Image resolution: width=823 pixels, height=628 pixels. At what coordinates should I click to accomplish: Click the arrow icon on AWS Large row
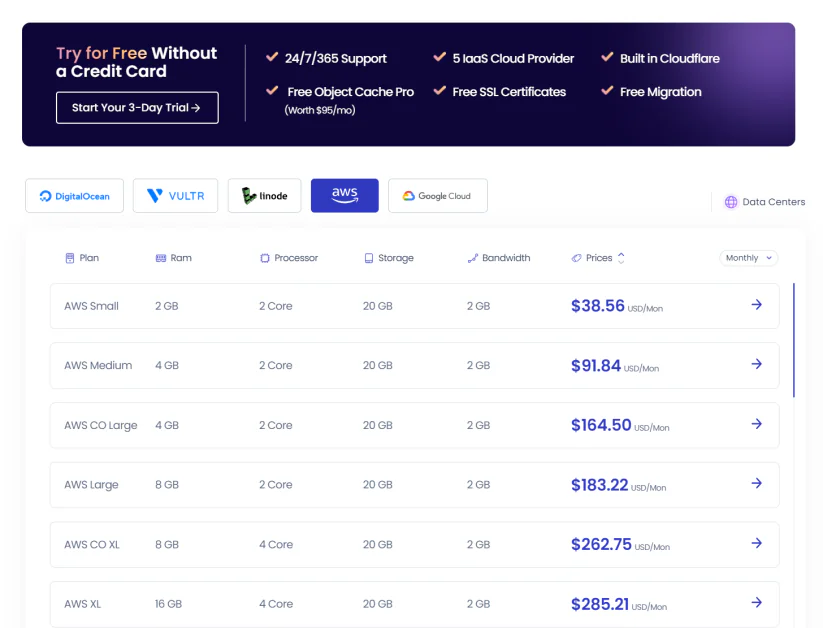[x=756, y=484]
